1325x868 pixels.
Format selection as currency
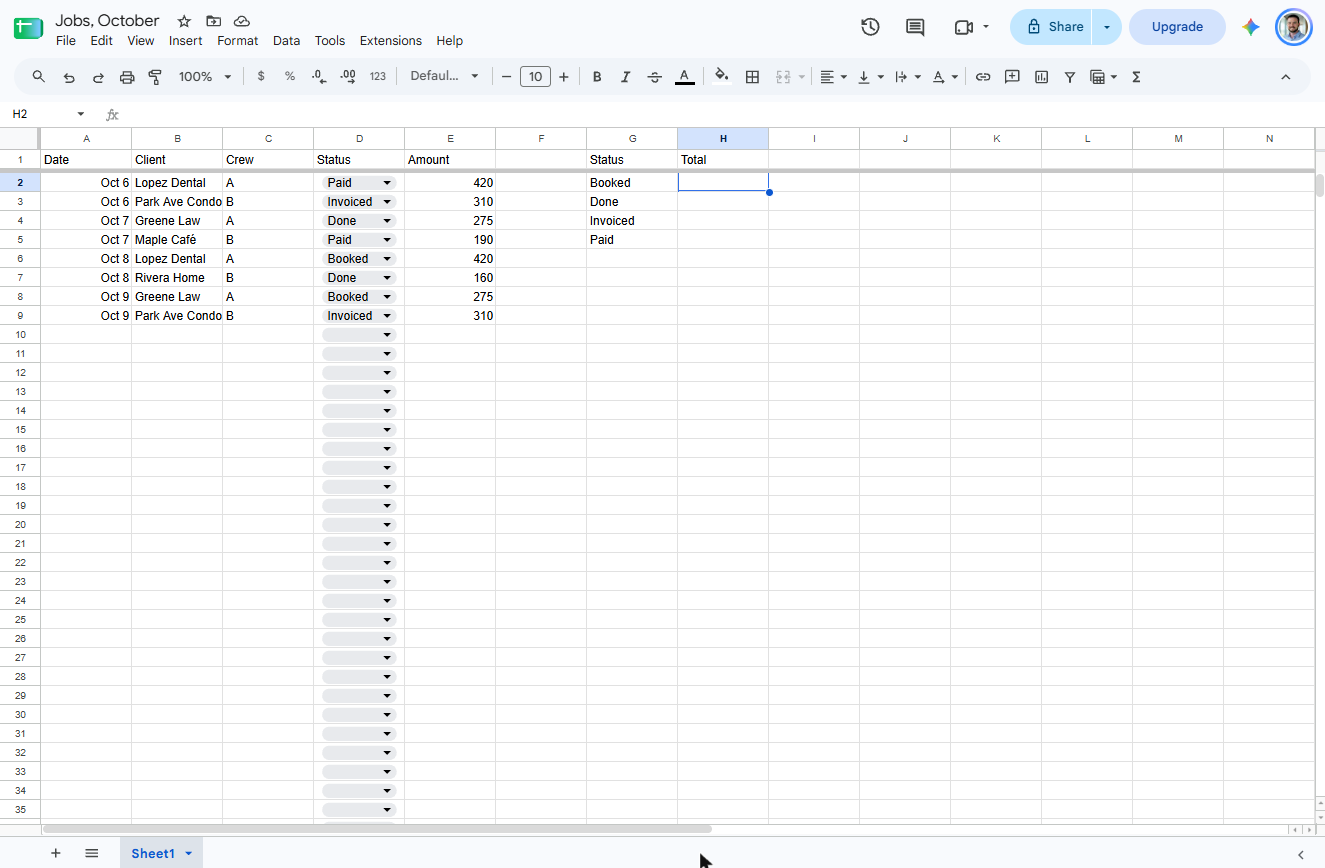(x=261, y=77)
